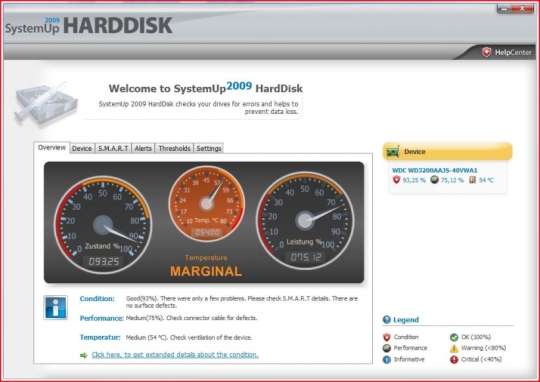Click the 075.12 digital readout
Image resolution: width=540 pixels, height=382 pixels.
click(x=305, y=257)
